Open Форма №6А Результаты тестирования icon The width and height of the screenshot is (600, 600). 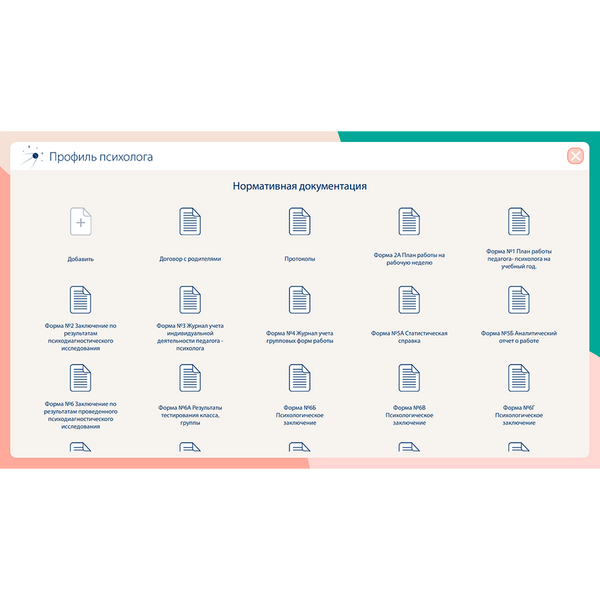pyautogui.click(x=190, y=378)
